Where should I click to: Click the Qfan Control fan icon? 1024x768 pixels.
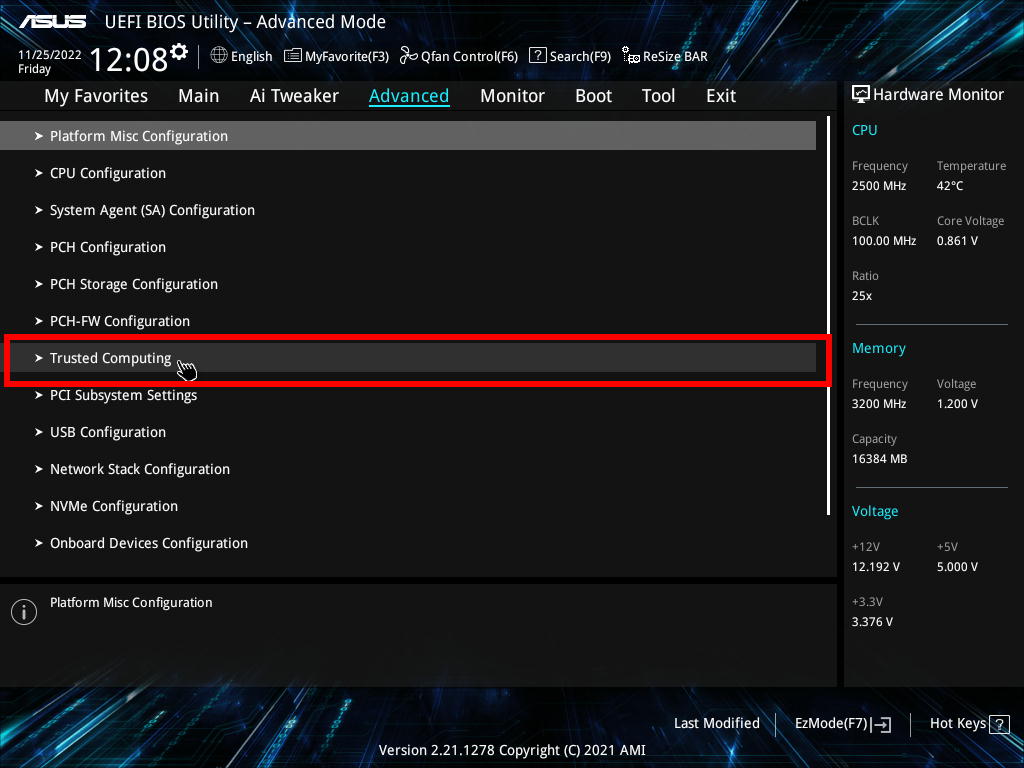[x=408, y=56]
